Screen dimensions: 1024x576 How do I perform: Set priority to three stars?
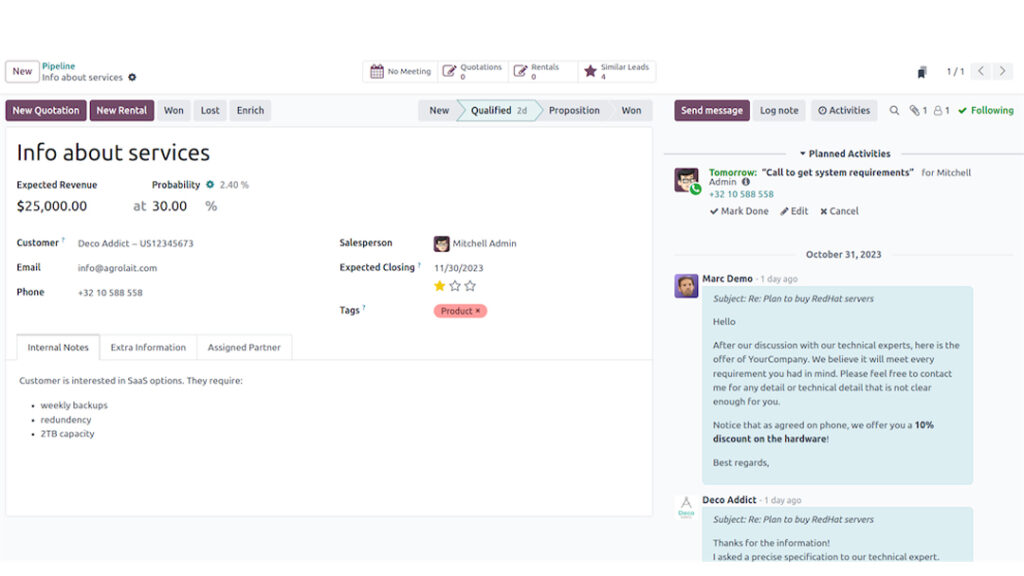[x=470, y=286]
